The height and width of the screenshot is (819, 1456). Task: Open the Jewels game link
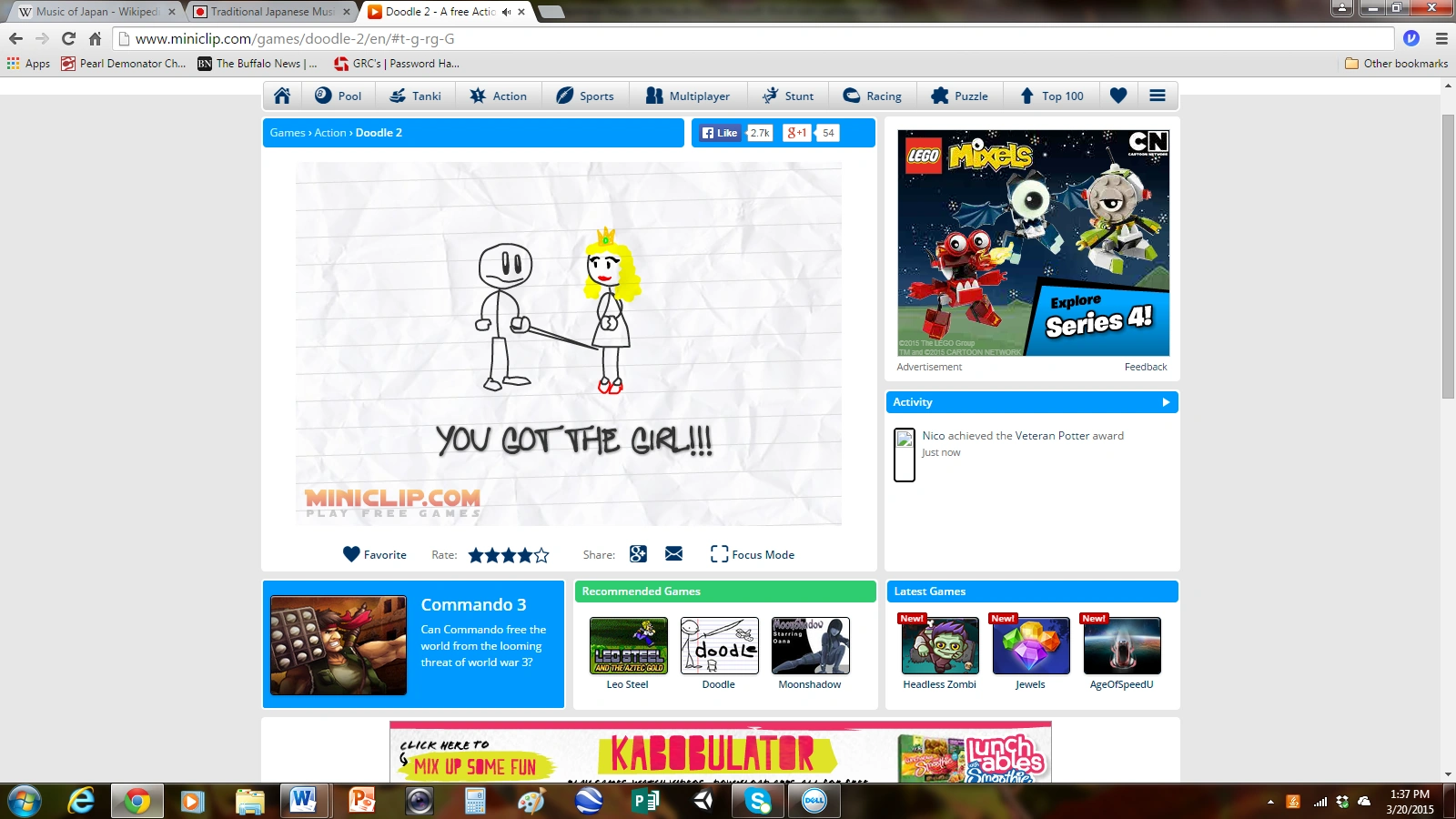coord(1030,684)
